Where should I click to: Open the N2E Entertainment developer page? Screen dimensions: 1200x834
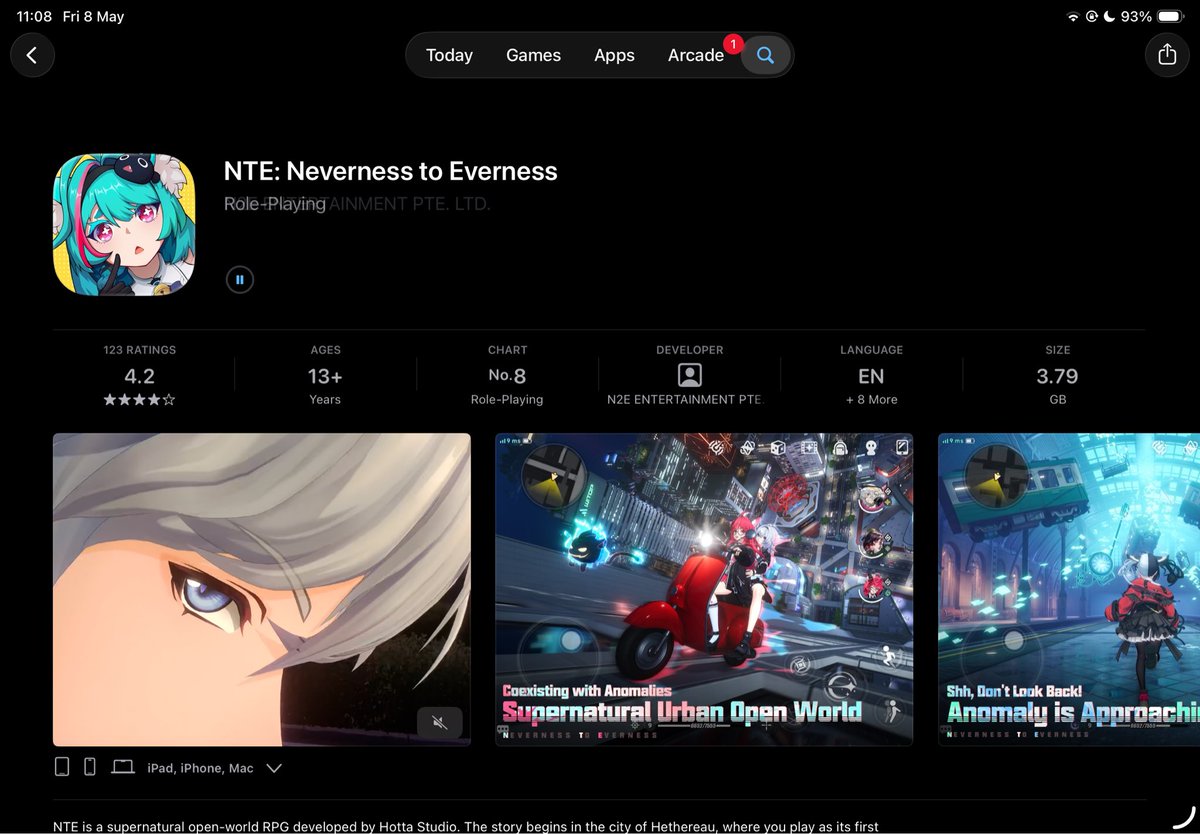[690, 376]
